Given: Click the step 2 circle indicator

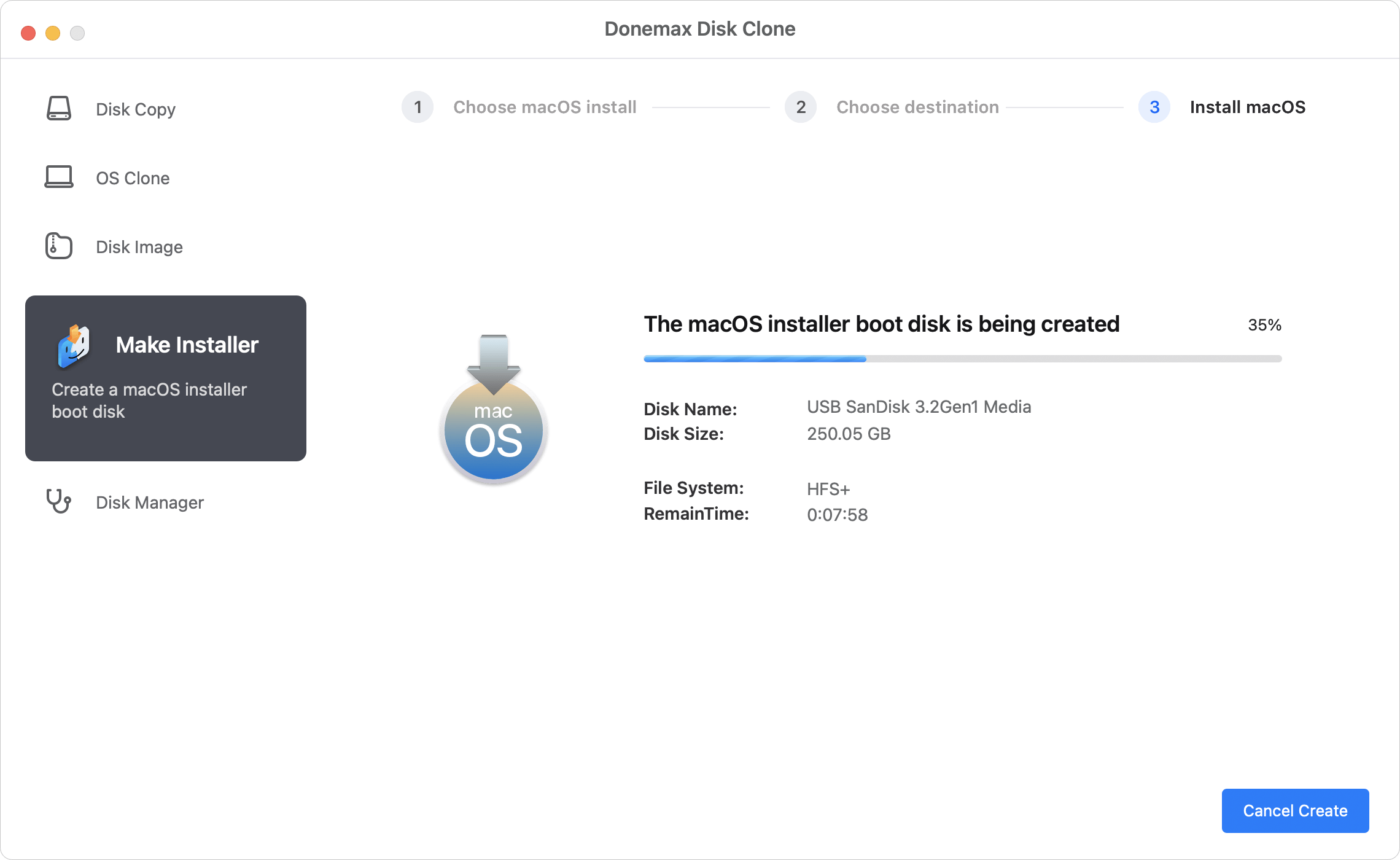Looking at the screenshot, I should click(x=801, y=107).
